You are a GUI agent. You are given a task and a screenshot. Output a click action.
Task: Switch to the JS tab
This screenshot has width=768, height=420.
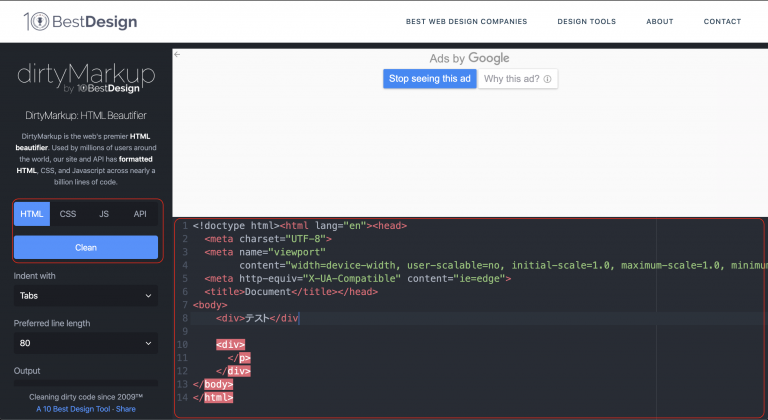click(x=104, y=214)
